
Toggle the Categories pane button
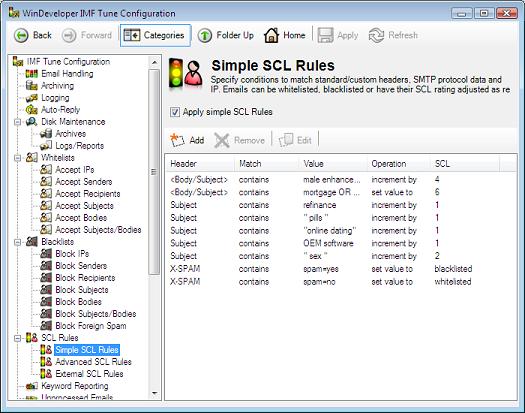pyautogui.click(x=155, y=35)
